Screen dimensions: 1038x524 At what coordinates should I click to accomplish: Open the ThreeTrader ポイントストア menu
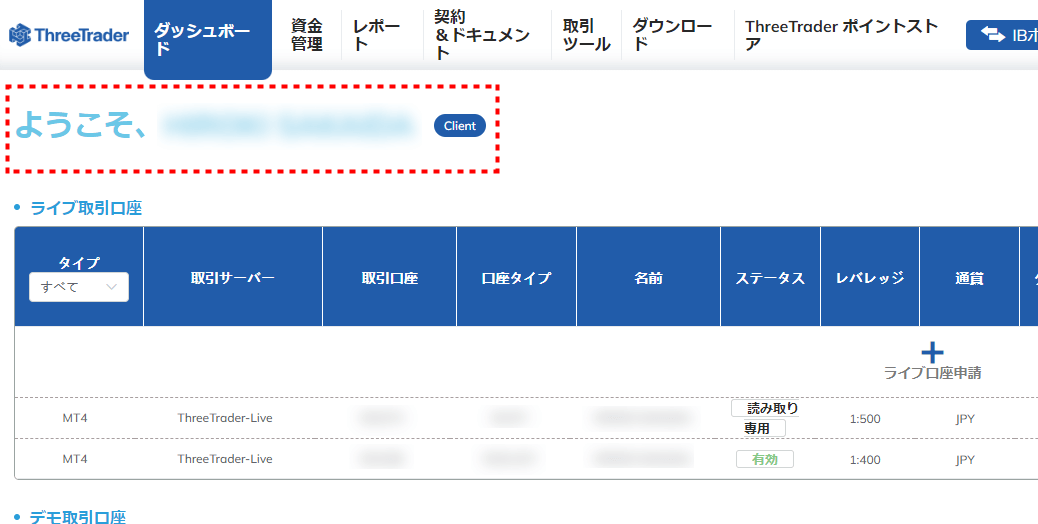click(841, 35)
